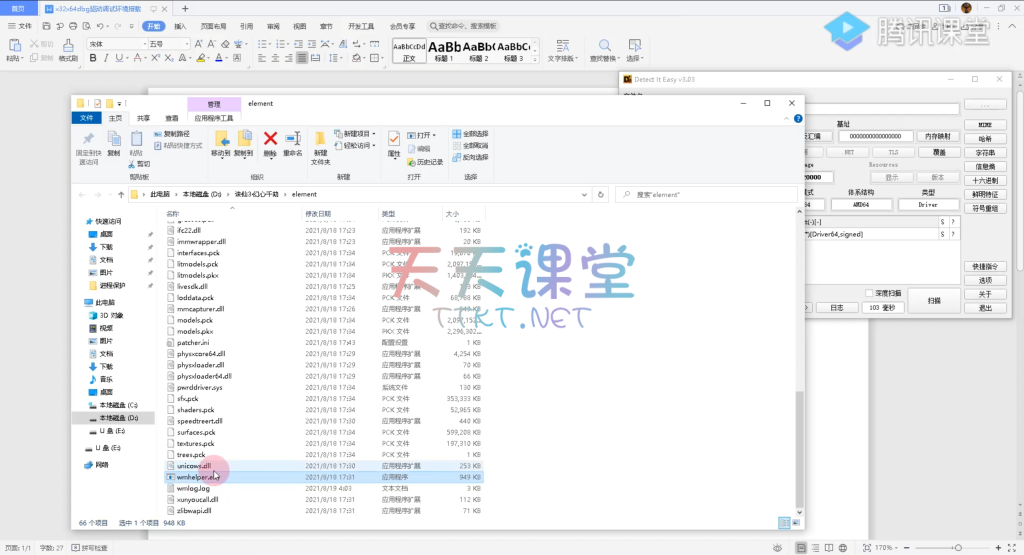The height and width of the screenshot is (555, 1024).
Task: Click Bold formatting icon in WPS toolbar
Action: (92, 58)
